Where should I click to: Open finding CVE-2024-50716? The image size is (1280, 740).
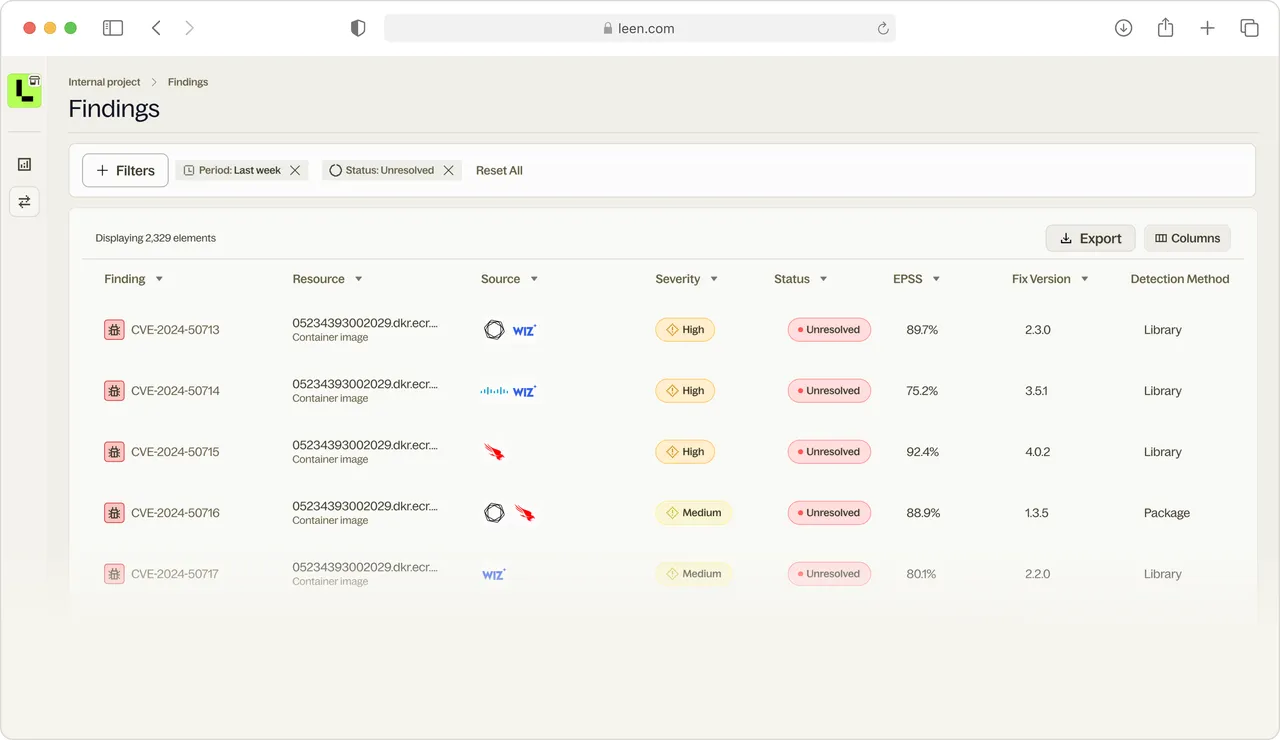(x=175, y=513)
